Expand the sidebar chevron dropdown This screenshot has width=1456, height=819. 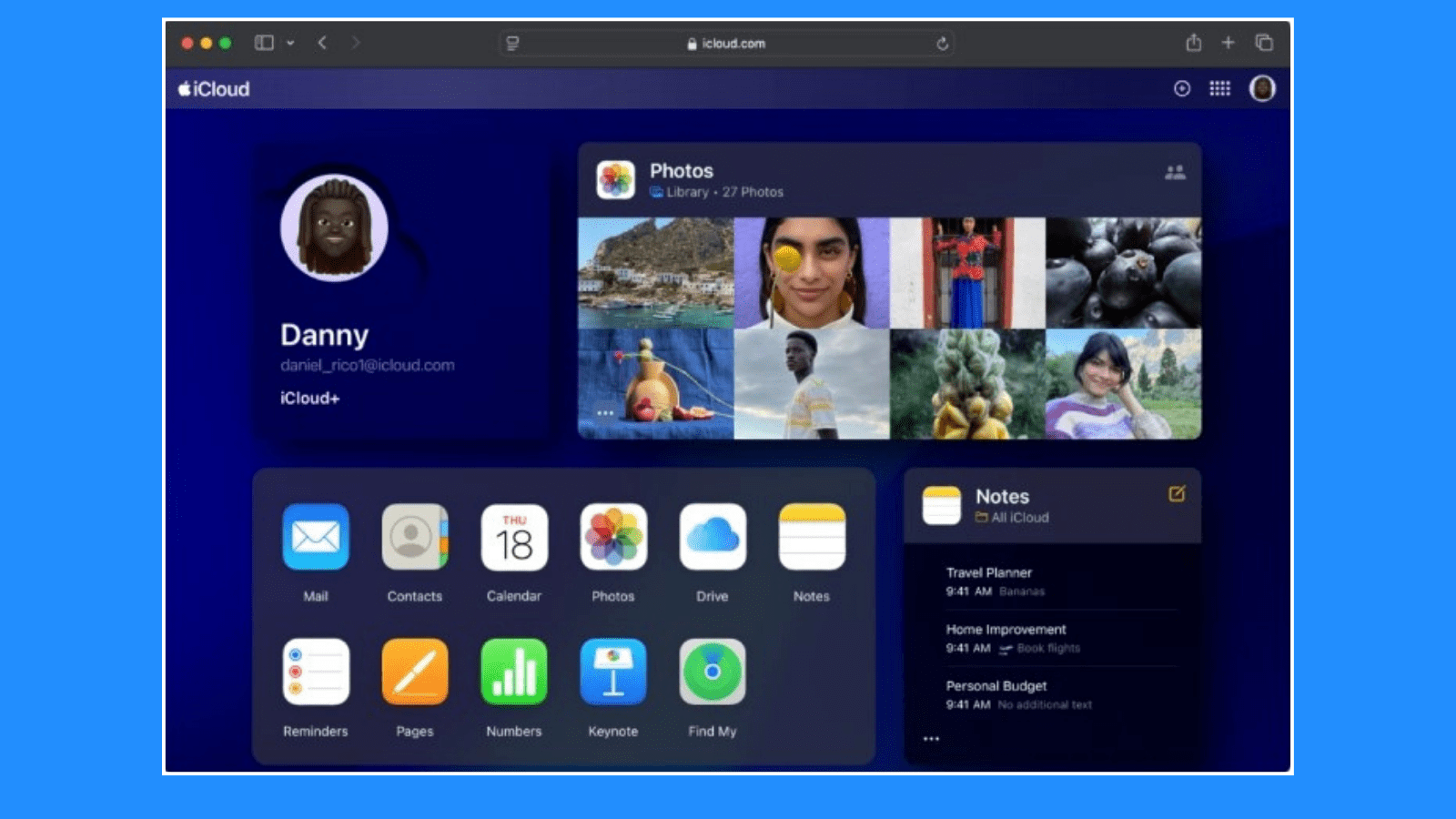[291, 42]
